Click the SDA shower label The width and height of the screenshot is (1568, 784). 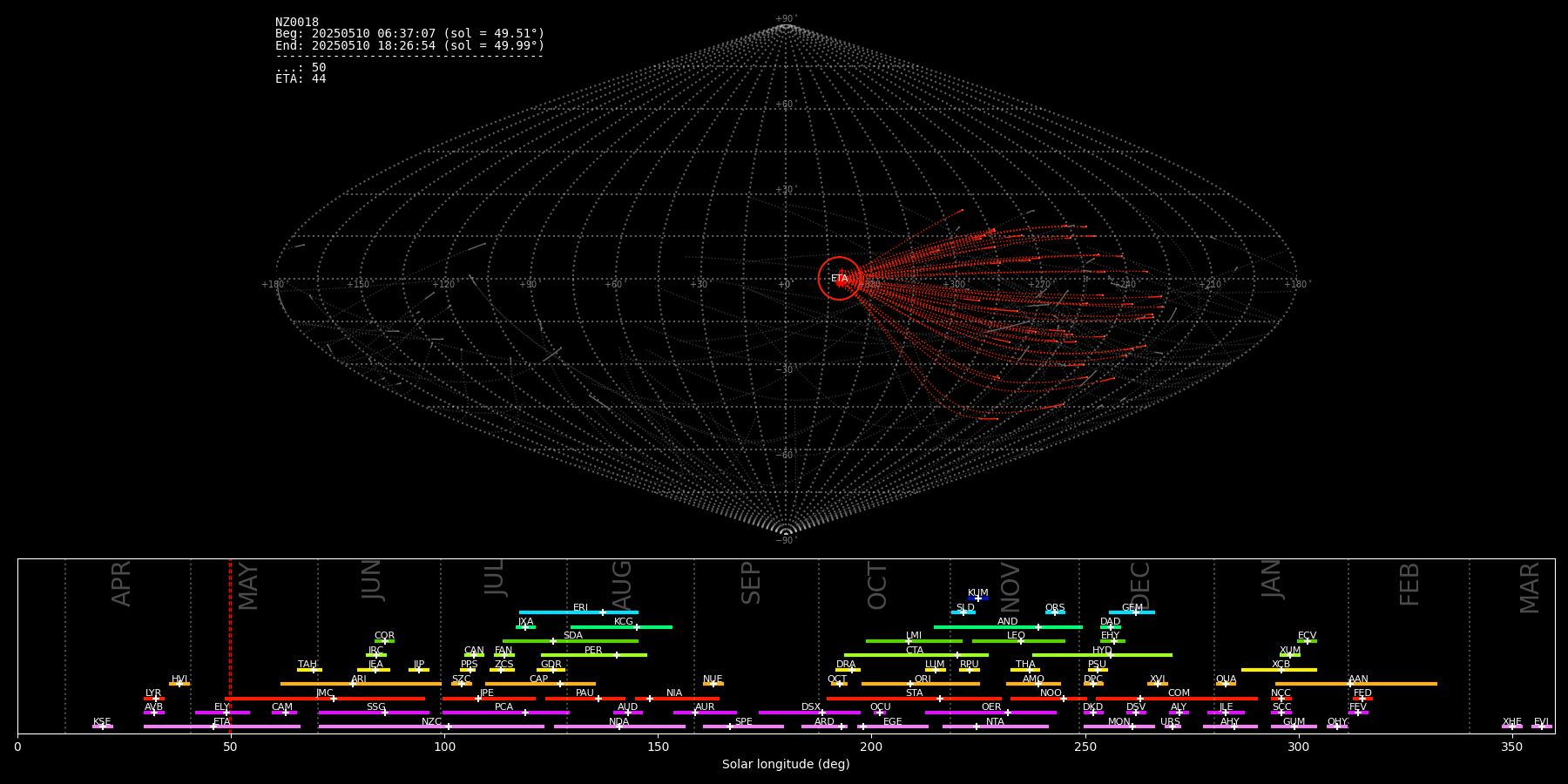click(x=573, y=636)
